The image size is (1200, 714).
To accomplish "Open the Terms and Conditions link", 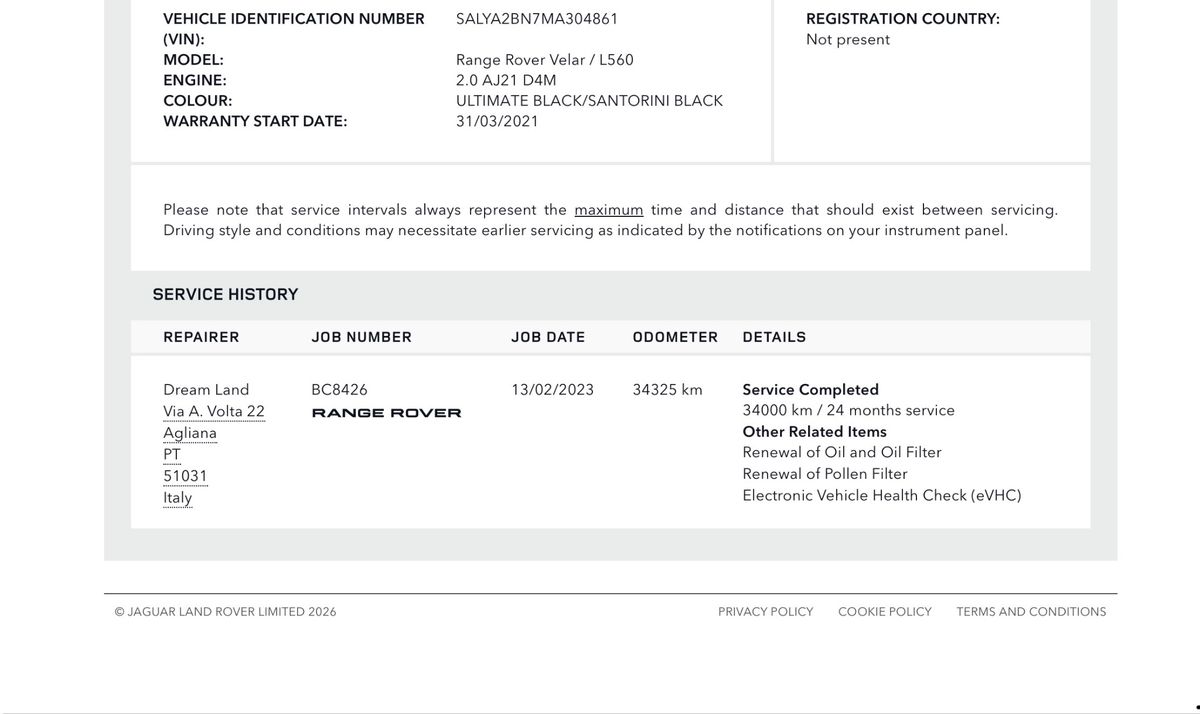I will [1031, 612].
